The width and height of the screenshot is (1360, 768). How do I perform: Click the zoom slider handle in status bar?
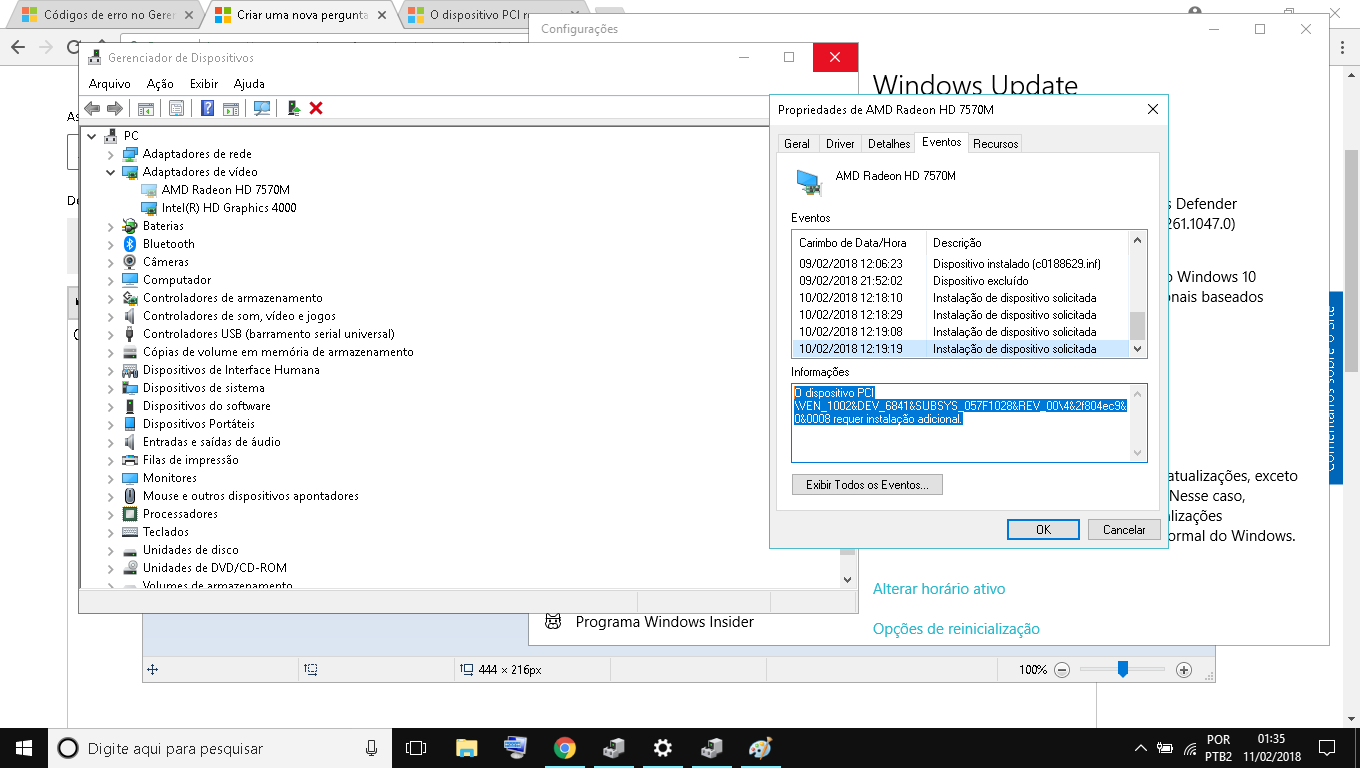pyautogui.click(x=1123, y=669)
